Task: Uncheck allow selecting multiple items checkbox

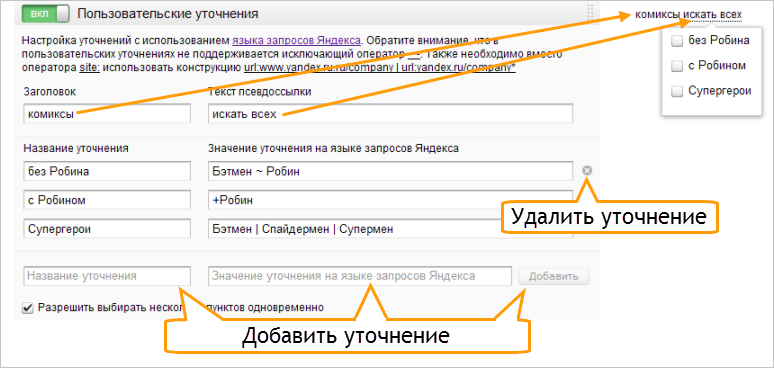Action: 28,308
